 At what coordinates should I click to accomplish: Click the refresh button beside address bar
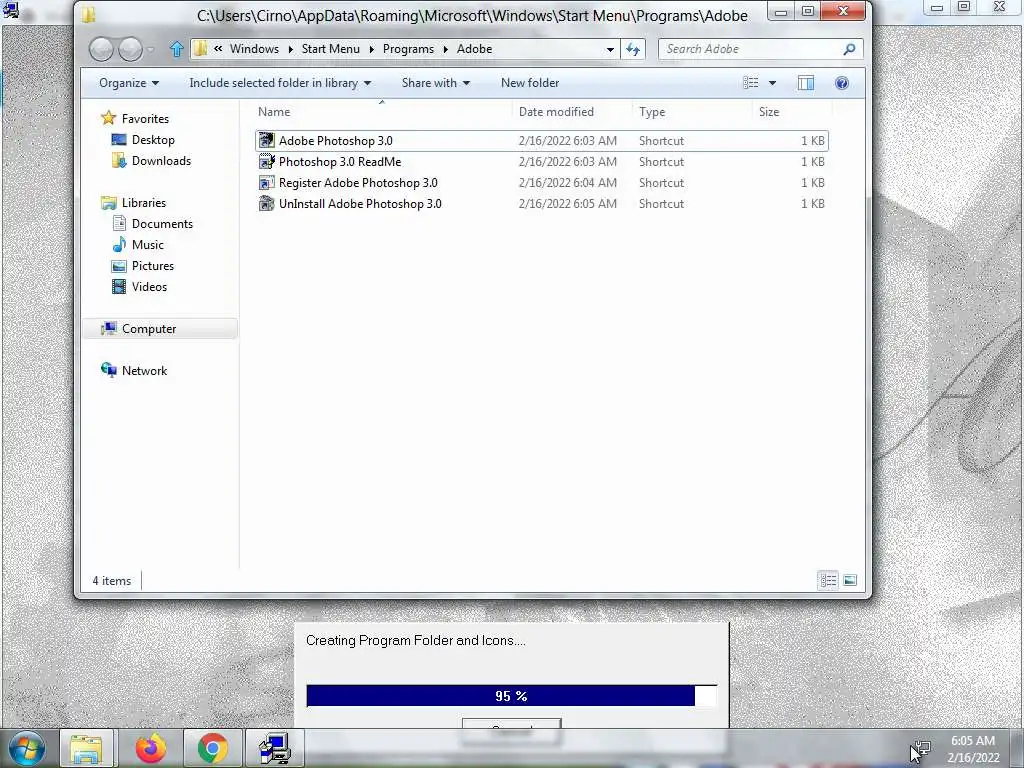click(x=633, y=49)
